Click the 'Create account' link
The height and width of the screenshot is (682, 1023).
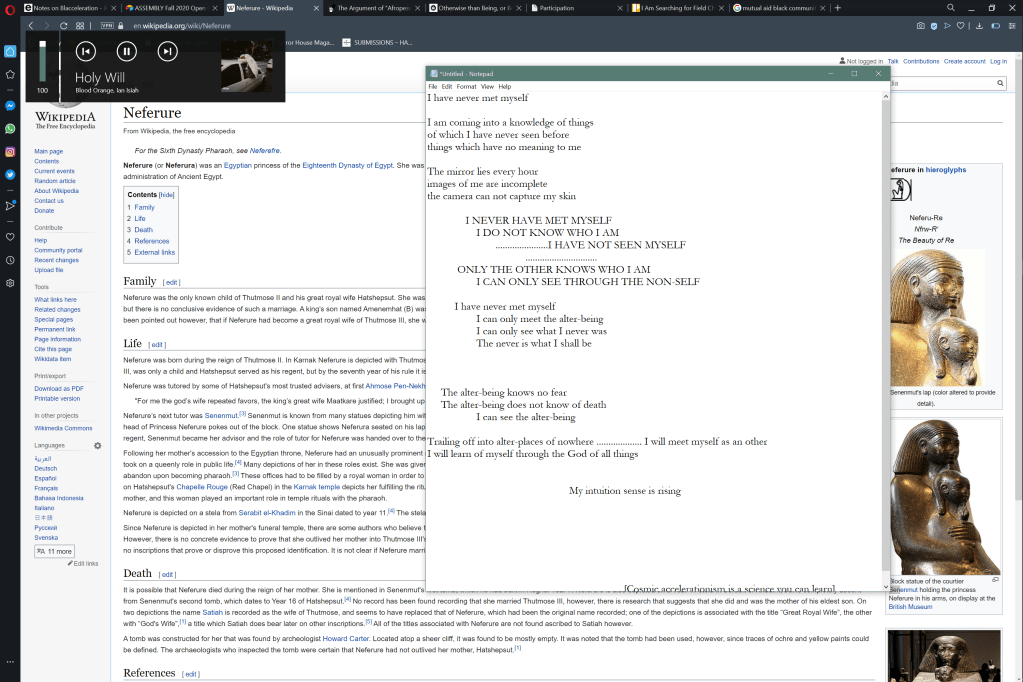pyautogui.click(x=964, y=61)
